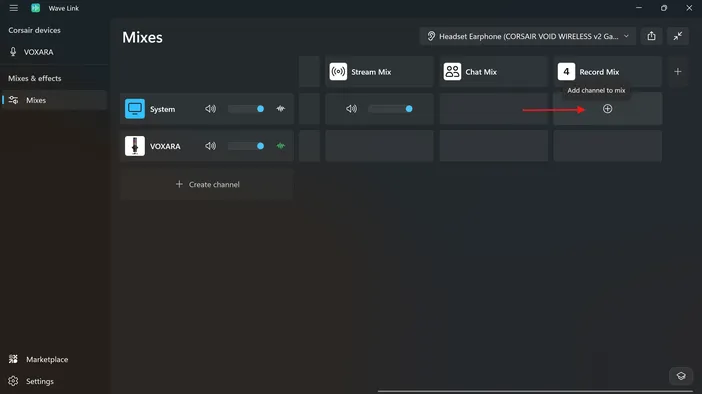Select the Record Mix header

608,72
